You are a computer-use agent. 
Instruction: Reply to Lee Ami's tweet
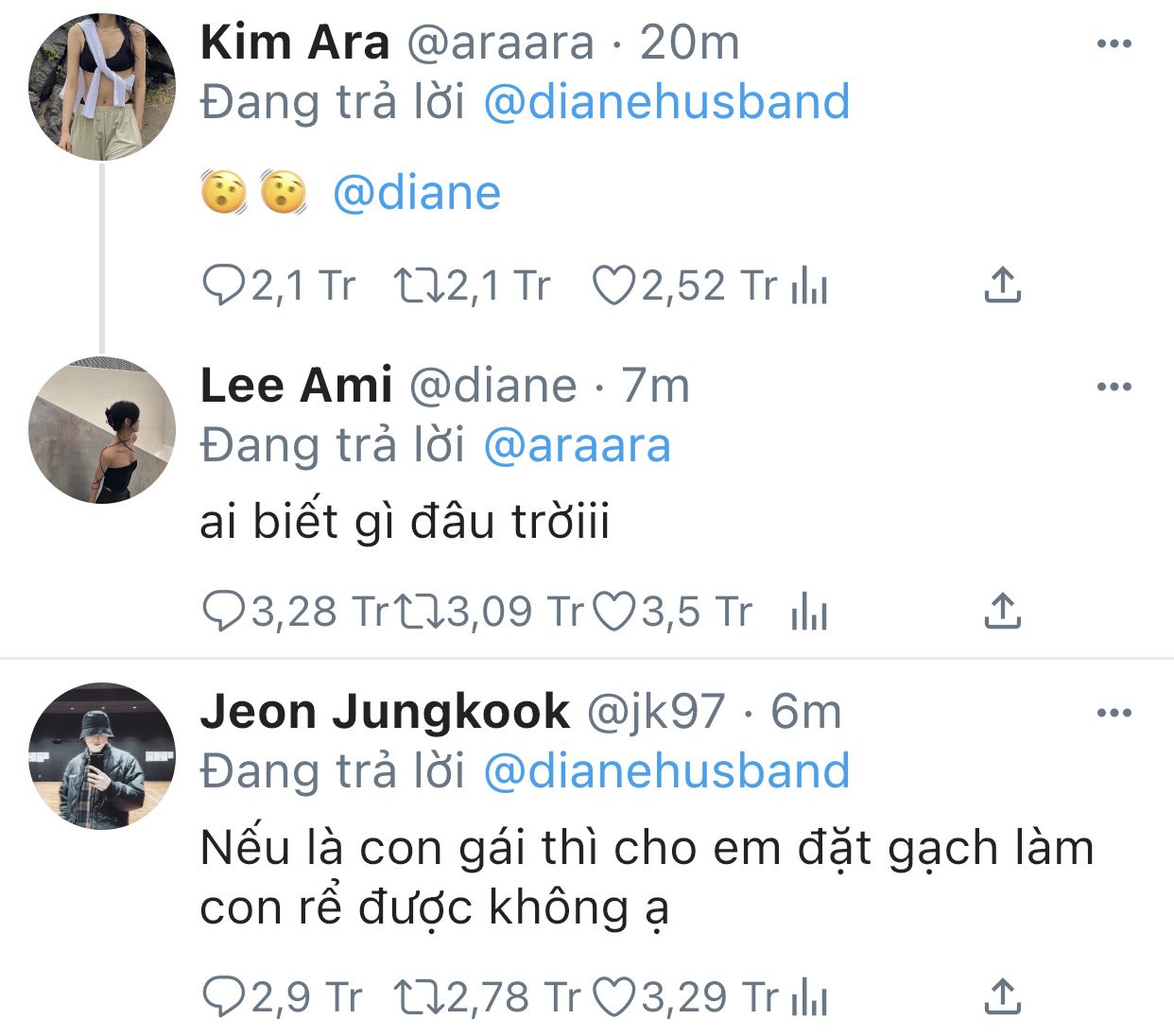pyautogui.click(x=224, y=612)
